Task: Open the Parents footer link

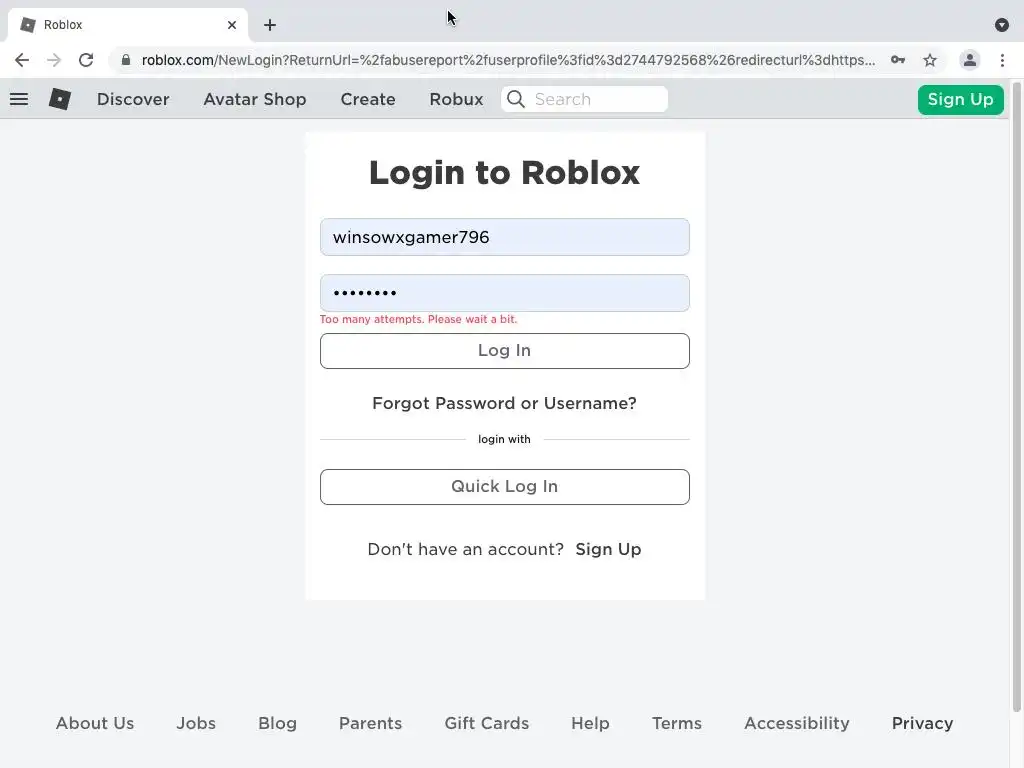Action: [370, 723]
